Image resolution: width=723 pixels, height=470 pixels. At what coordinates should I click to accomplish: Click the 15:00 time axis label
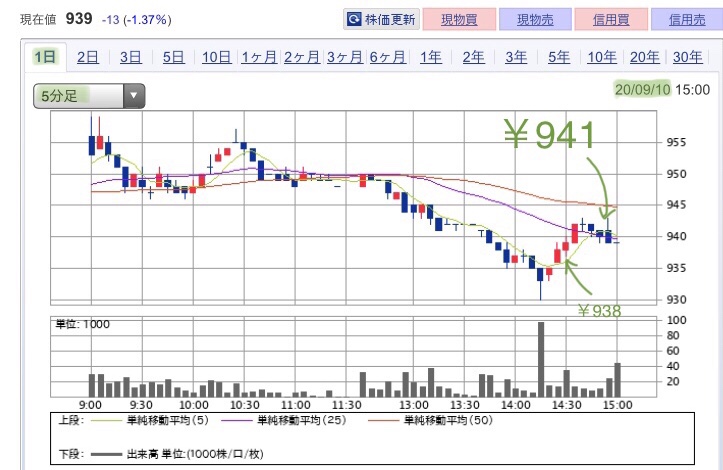pyautogui.click(x=618, y=405)
